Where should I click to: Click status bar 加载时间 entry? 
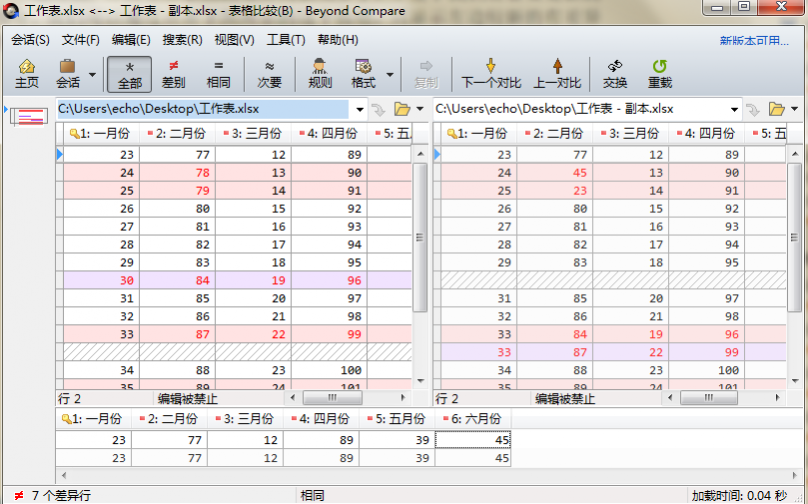point(739,496)
